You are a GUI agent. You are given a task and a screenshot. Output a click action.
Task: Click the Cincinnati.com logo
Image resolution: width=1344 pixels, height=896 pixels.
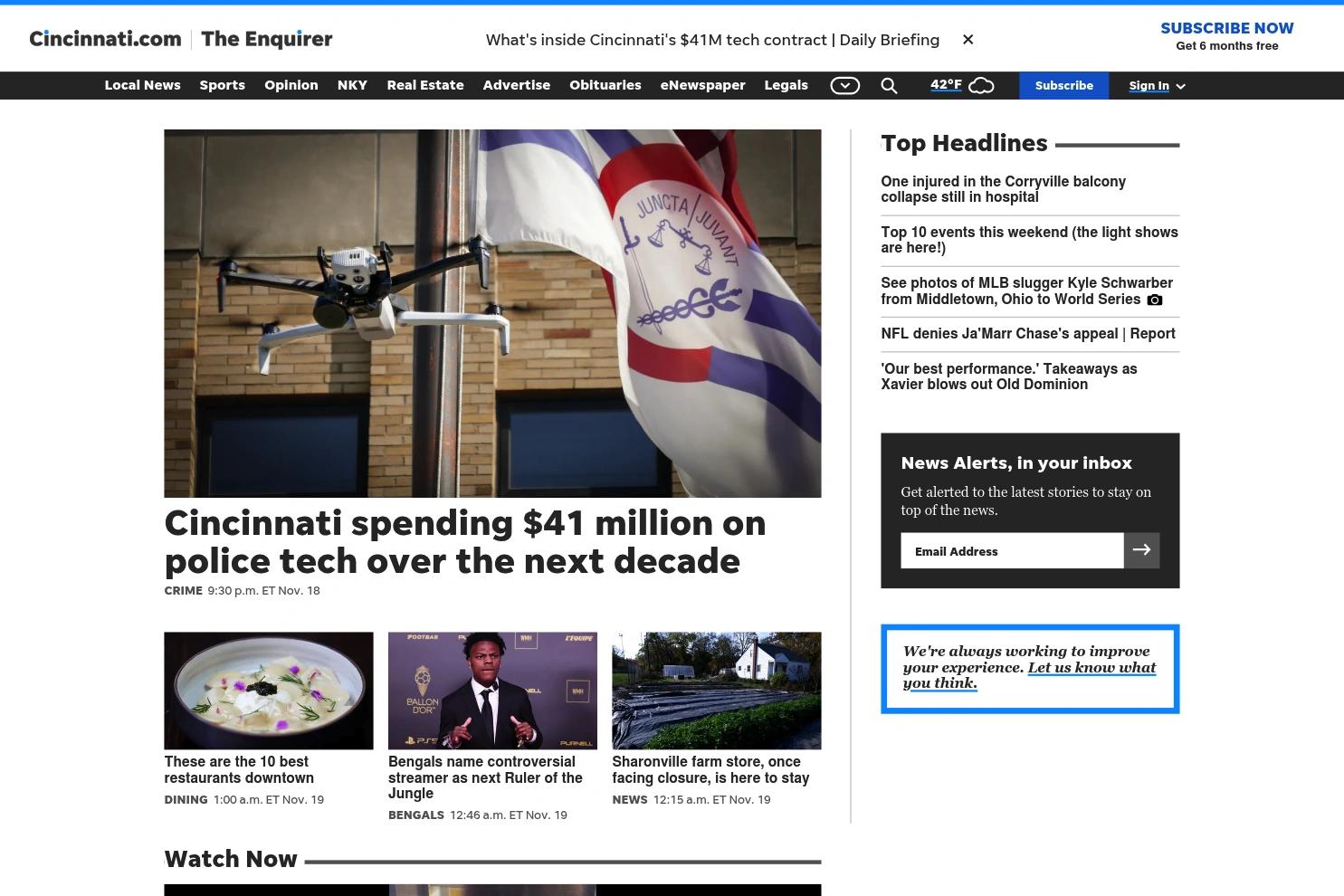(x=105, y=38)
